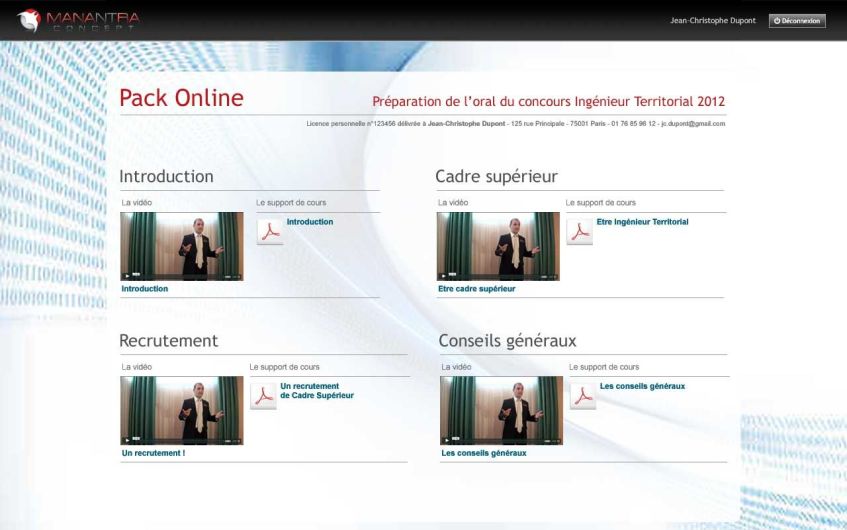
Task: Open PDF icon for Etre Ingénieur Territorial
Action: pos(580,232)
